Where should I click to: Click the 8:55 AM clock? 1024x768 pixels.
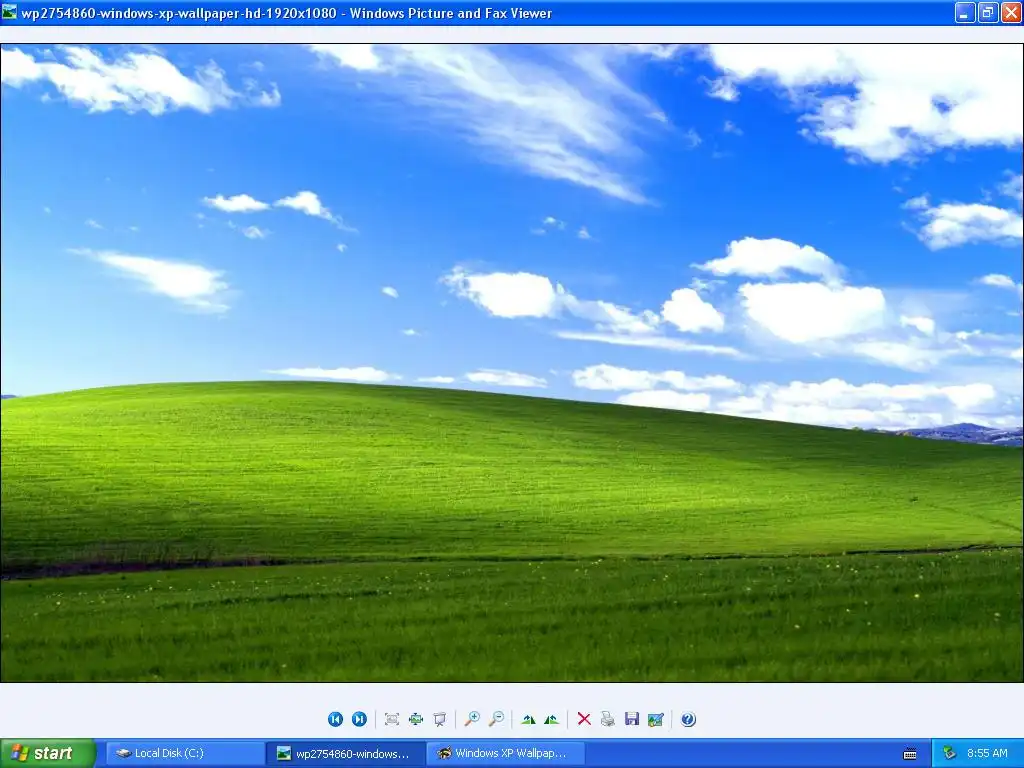[x=987, y=753]
